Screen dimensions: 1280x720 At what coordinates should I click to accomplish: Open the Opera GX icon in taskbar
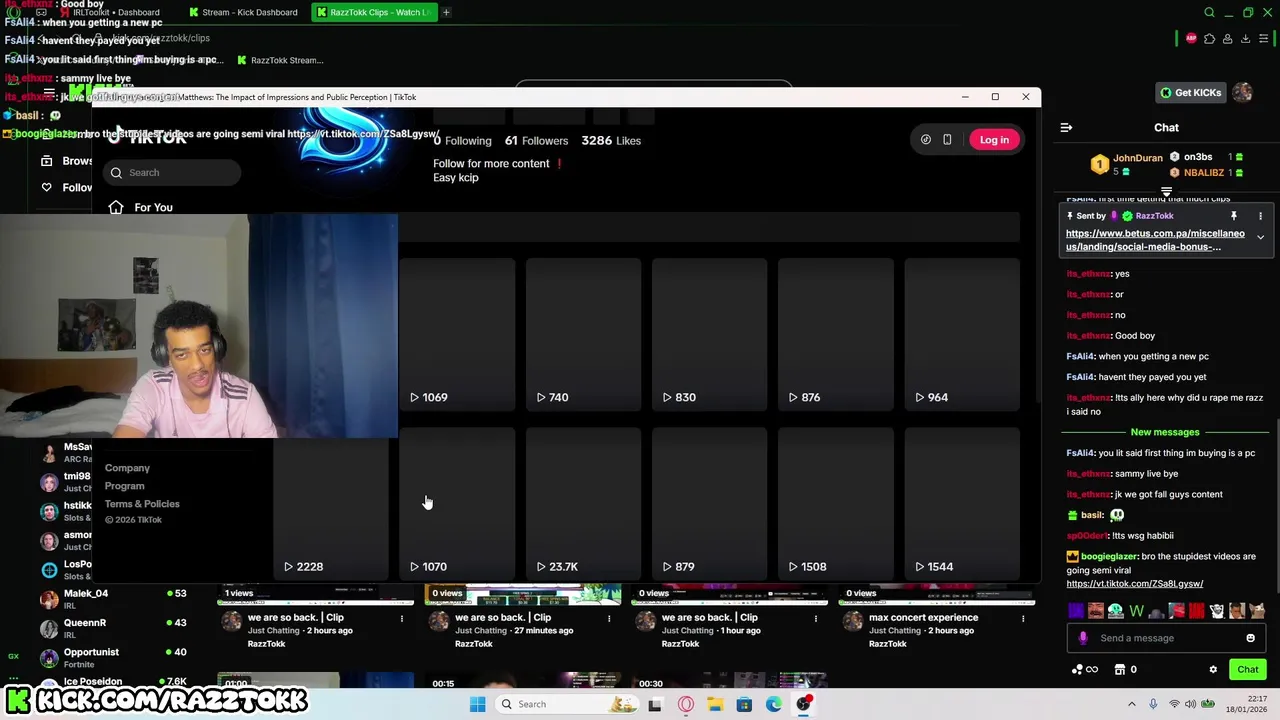click(685, 704)
